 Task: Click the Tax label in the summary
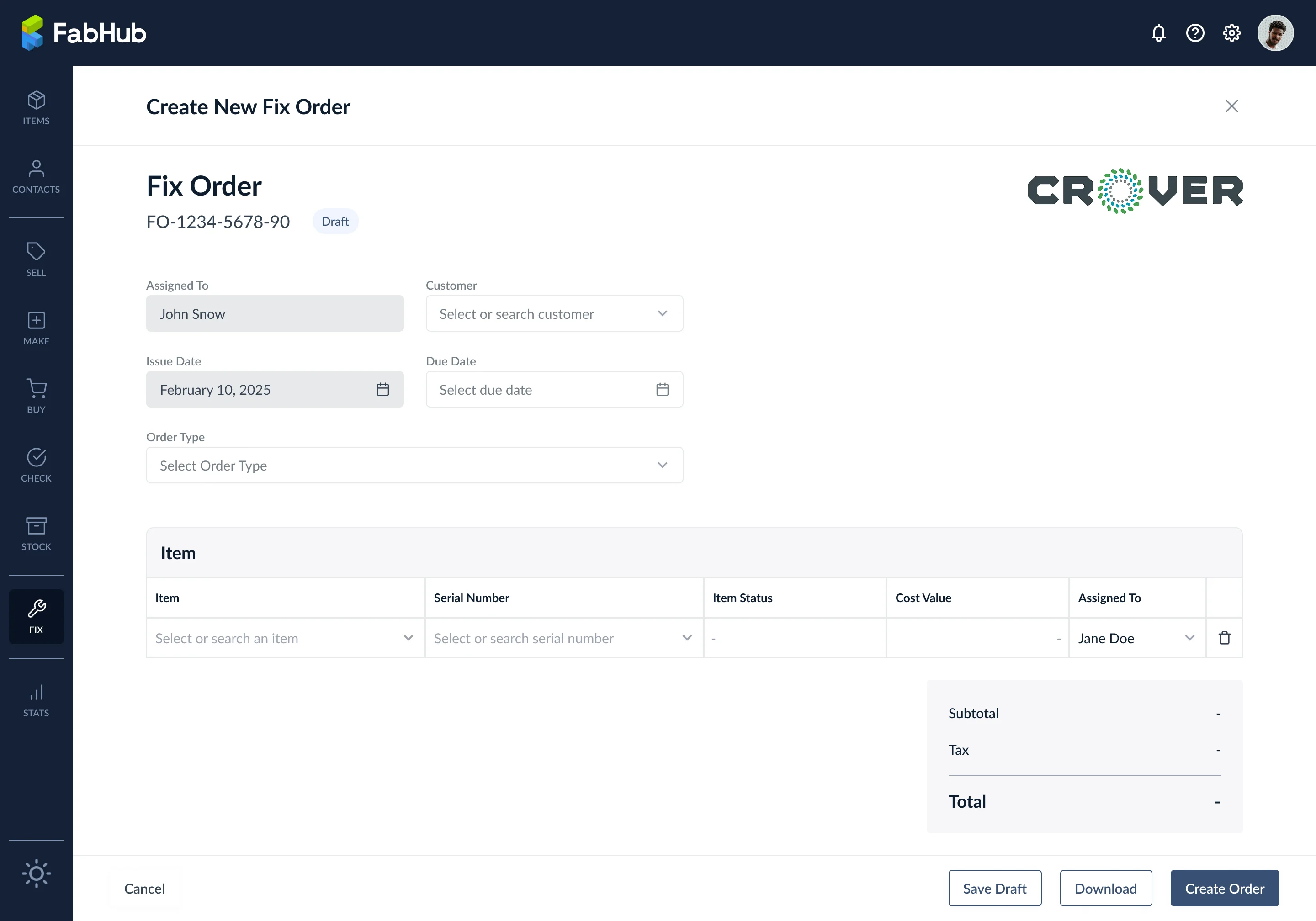pos(958,750)
